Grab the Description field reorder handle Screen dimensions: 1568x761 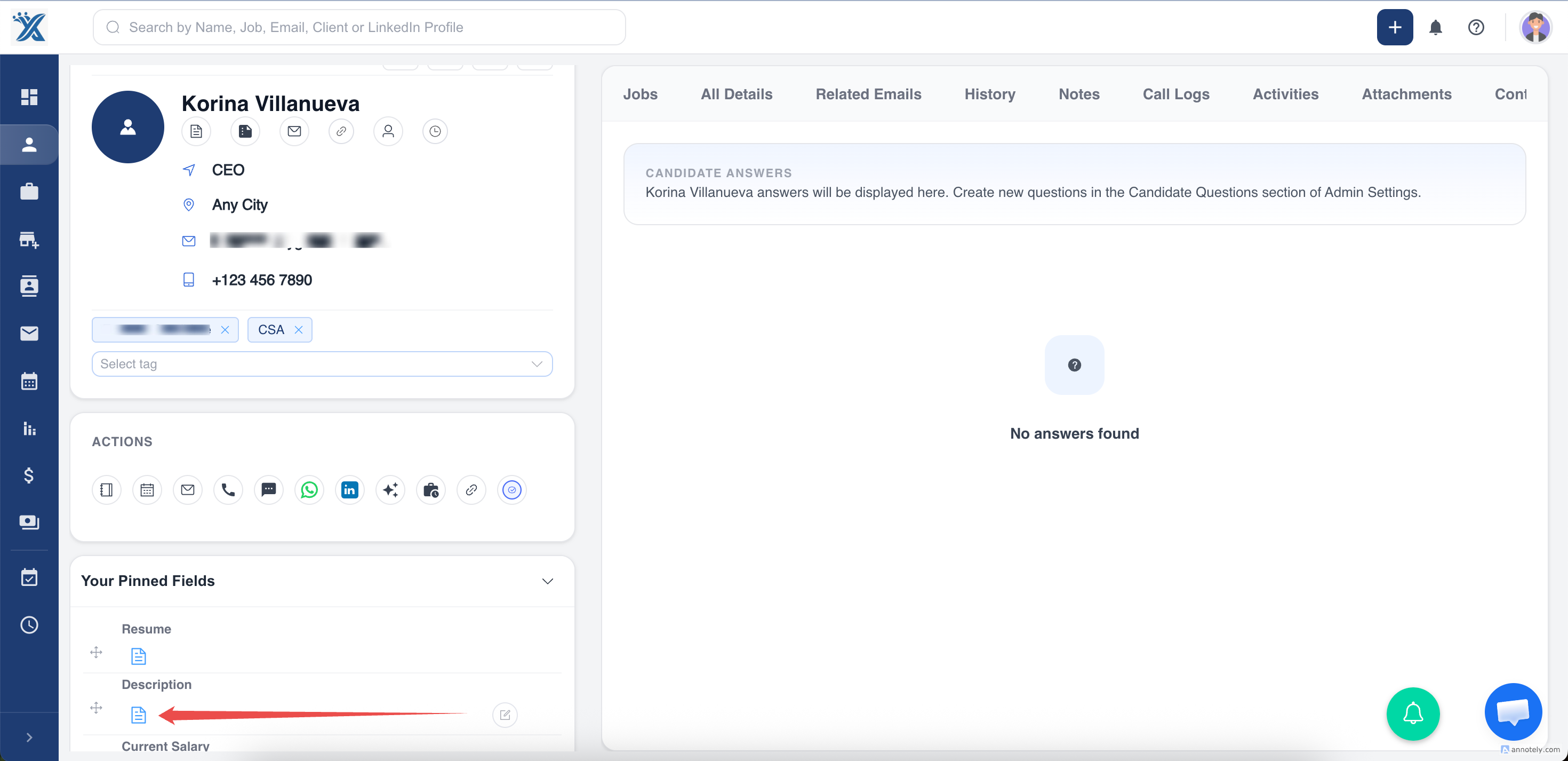pos(96,708)
